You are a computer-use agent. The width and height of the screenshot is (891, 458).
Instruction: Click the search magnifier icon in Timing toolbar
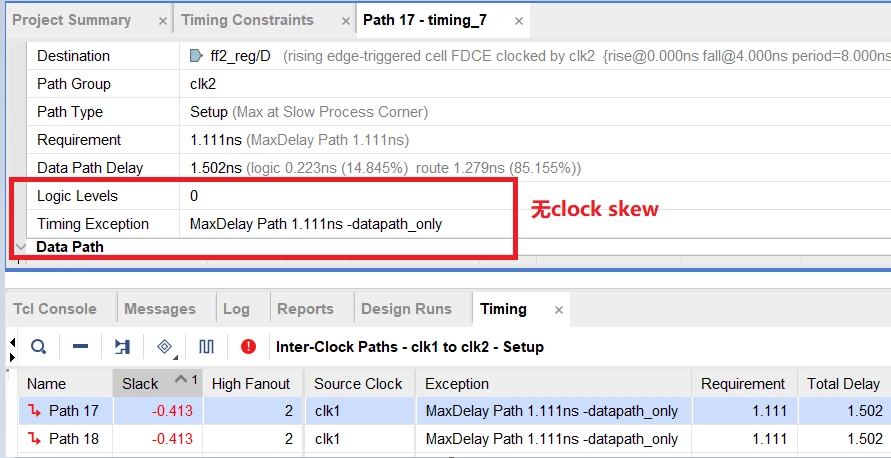38,347
